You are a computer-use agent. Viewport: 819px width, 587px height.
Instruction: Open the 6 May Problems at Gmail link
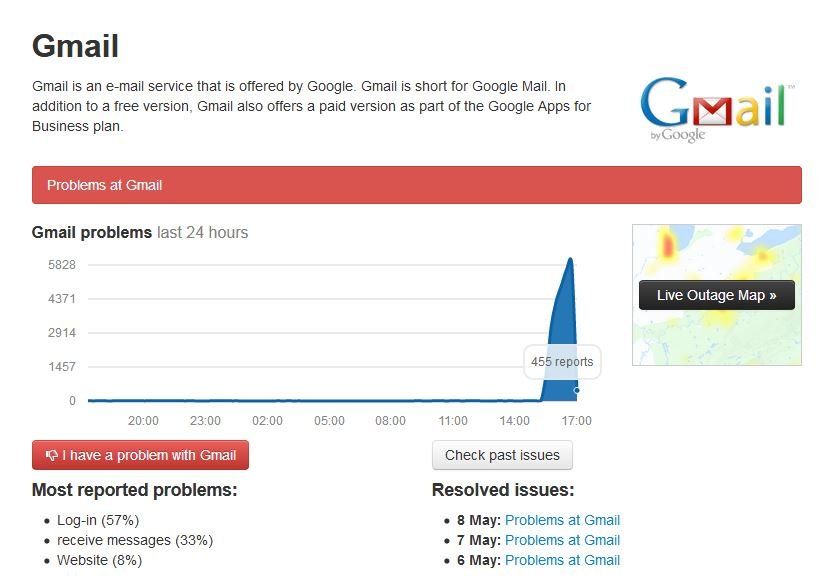(x=562, y=560)
